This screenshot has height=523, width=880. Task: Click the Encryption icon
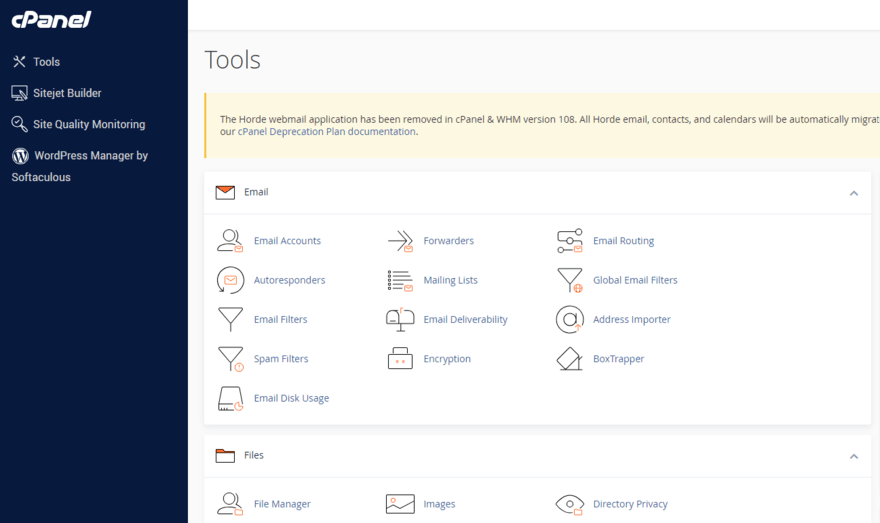click(x=400, y=359)
